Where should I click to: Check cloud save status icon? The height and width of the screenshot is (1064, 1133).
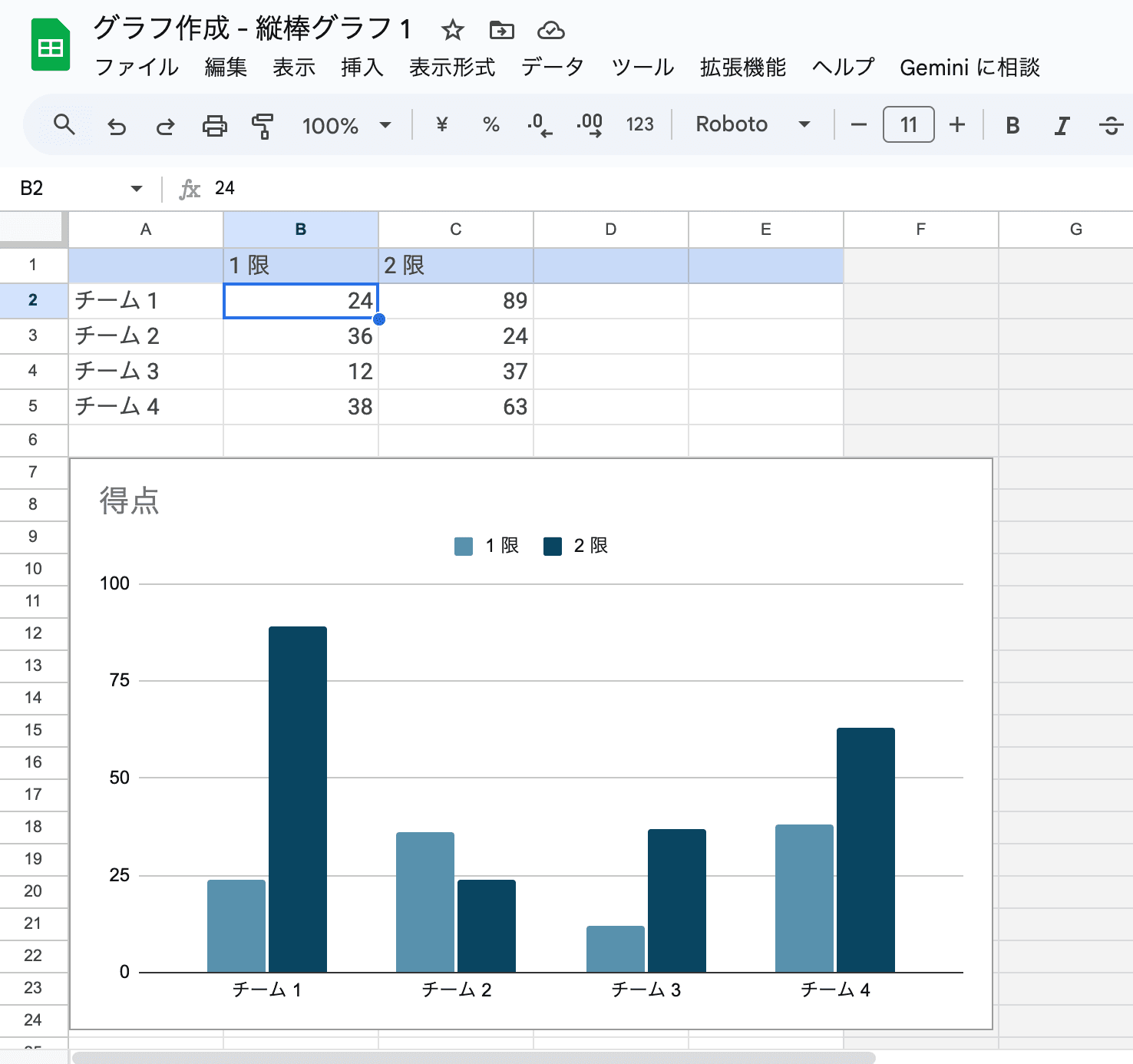550,31
